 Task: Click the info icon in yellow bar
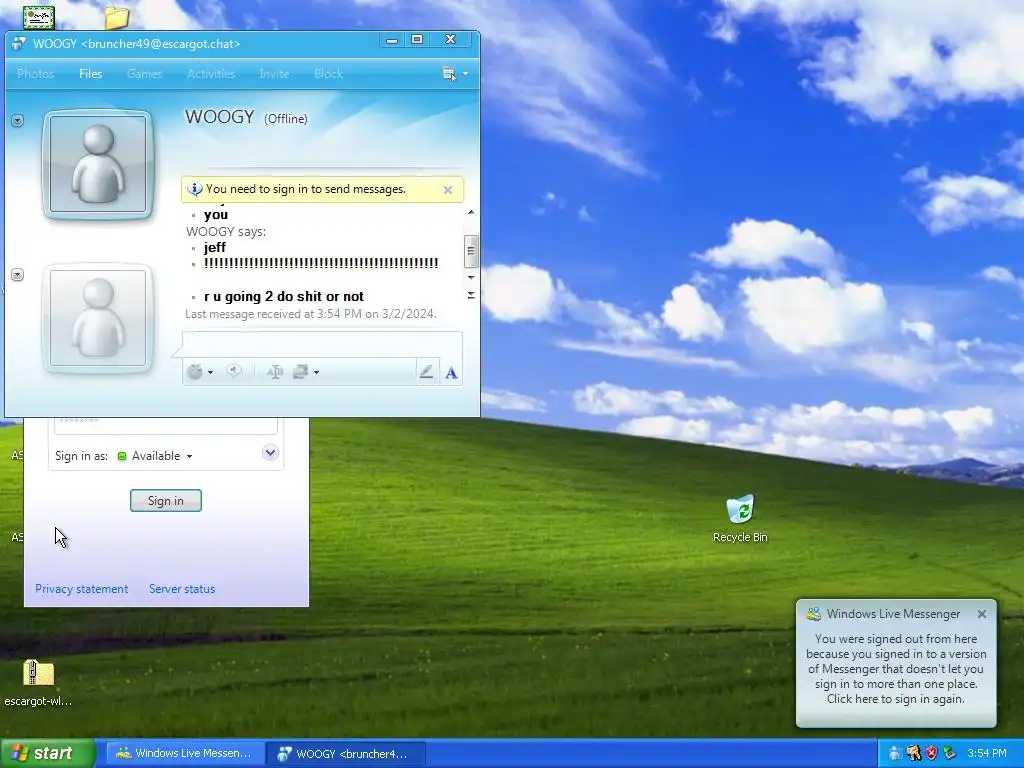pyautogui.click(x=195, y=189)
